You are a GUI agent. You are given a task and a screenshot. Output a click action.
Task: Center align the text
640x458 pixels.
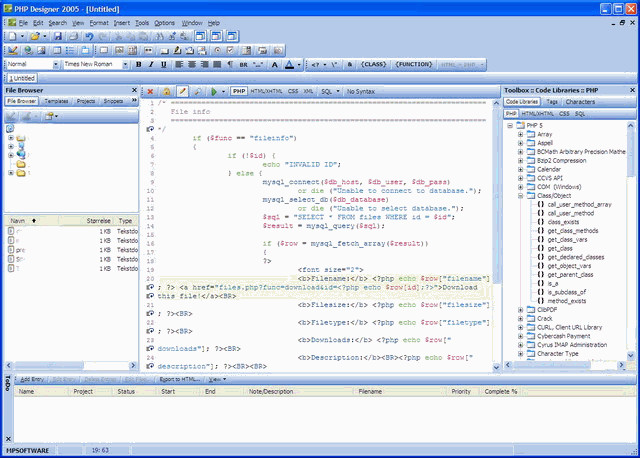click(x=191, y=64)
